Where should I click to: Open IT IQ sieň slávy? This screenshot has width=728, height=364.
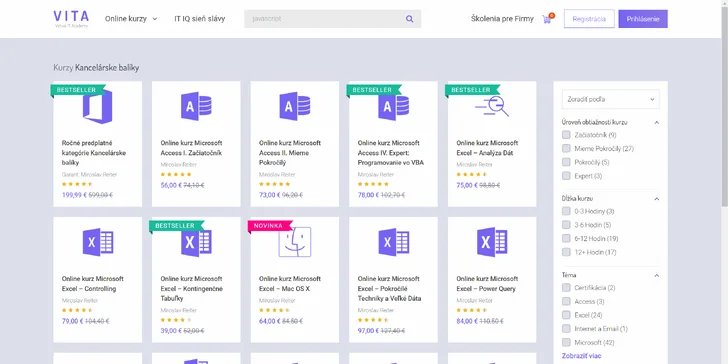pyautogui.click(x=200, y=19)
